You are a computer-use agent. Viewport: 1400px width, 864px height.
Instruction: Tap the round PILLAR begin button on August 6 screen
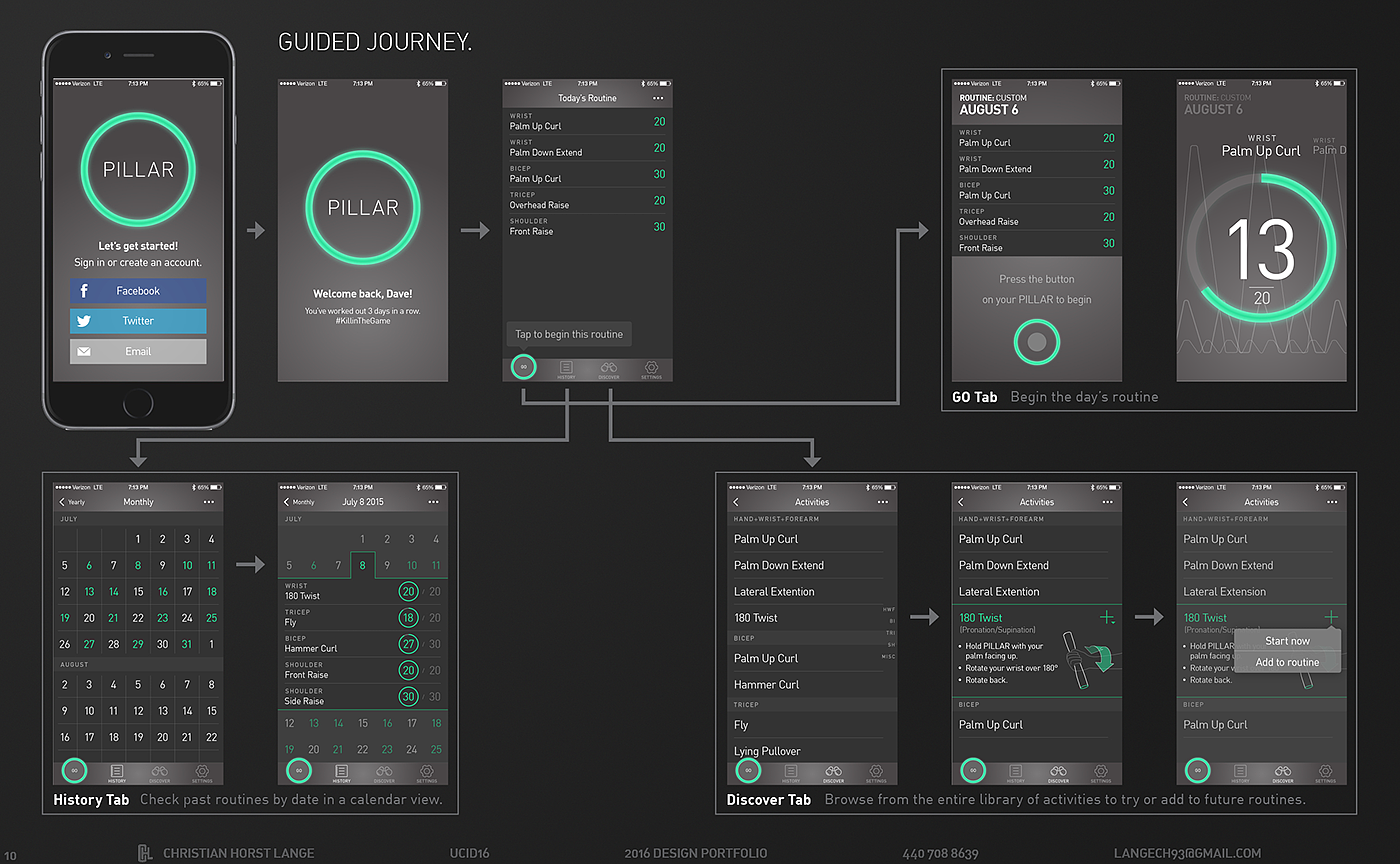(1037, 342)
